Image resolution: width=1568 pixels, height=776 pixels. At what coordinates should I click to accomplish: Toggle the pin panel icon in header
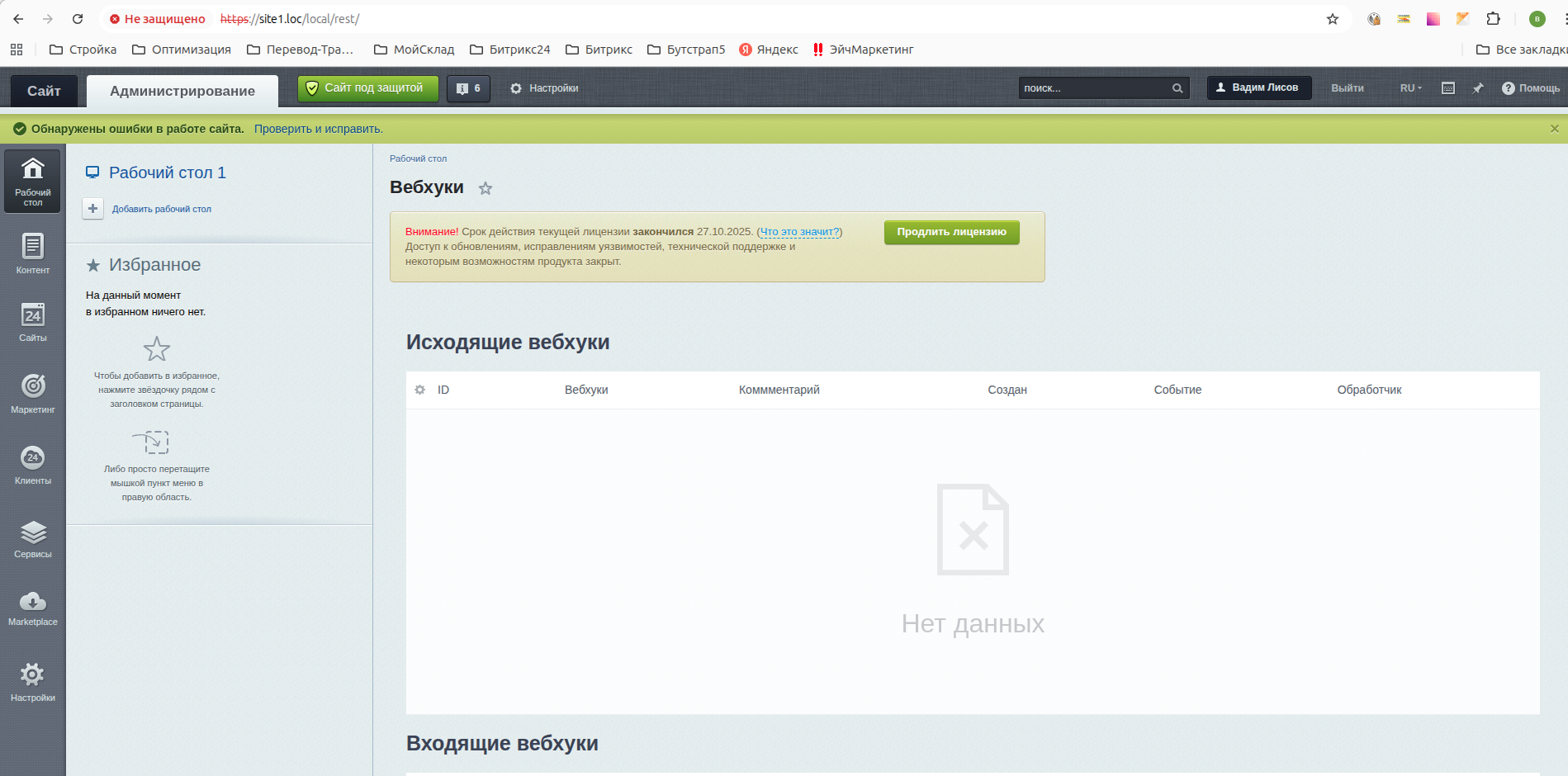(x=1477, y=88)
